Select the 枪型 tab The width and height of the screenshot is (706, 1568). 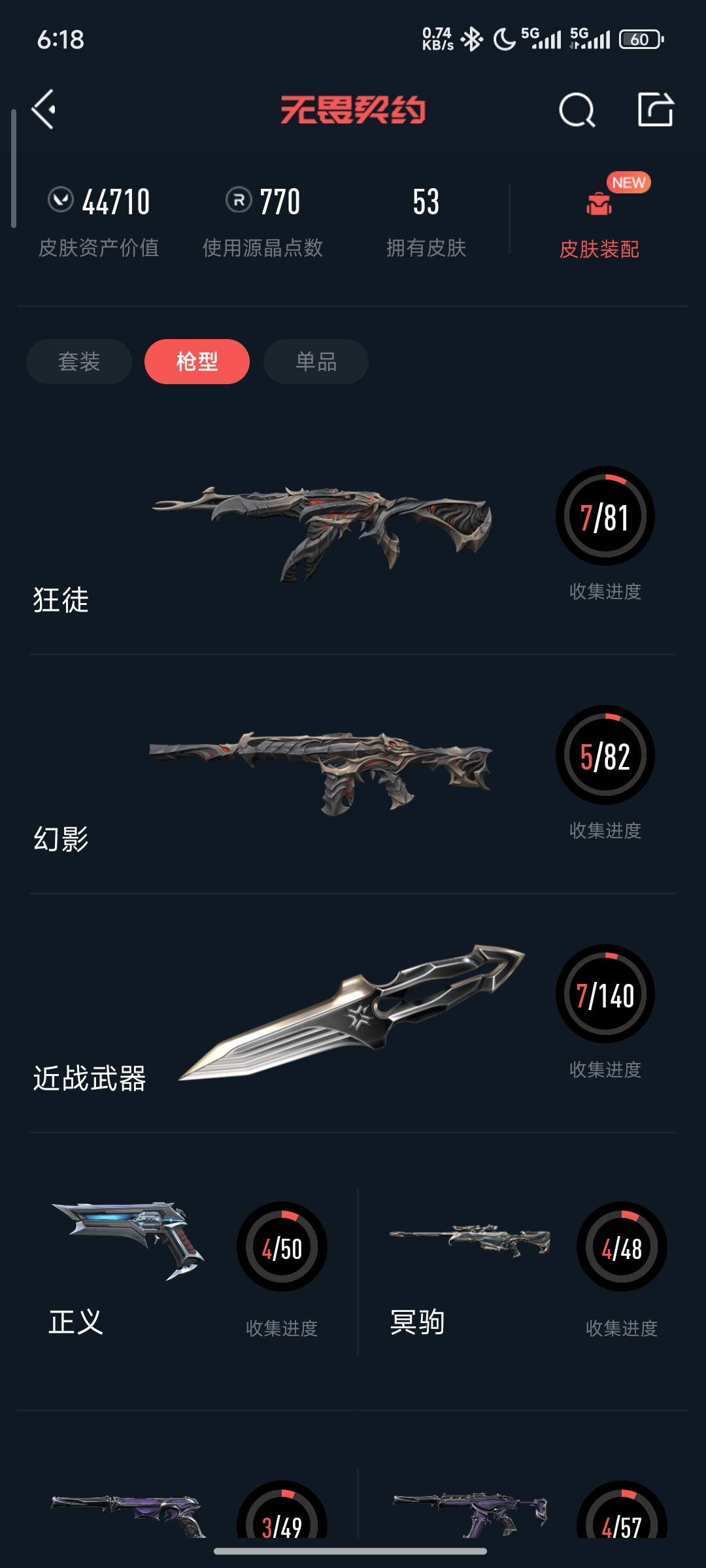point(197,361)
